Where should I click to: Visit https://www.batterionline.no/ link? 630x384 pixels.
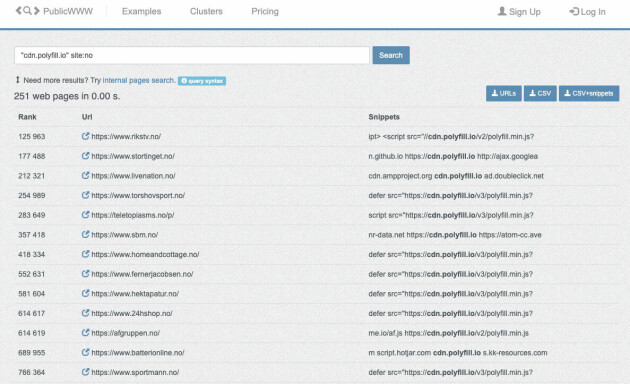click(x=138, y=353)
